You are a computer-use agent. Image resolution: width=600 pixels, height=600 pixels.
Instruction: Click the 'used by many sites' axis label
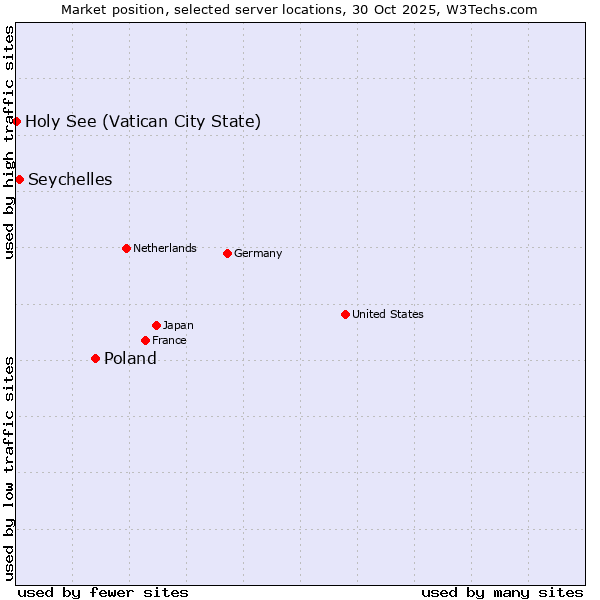[x=502, y=592]
